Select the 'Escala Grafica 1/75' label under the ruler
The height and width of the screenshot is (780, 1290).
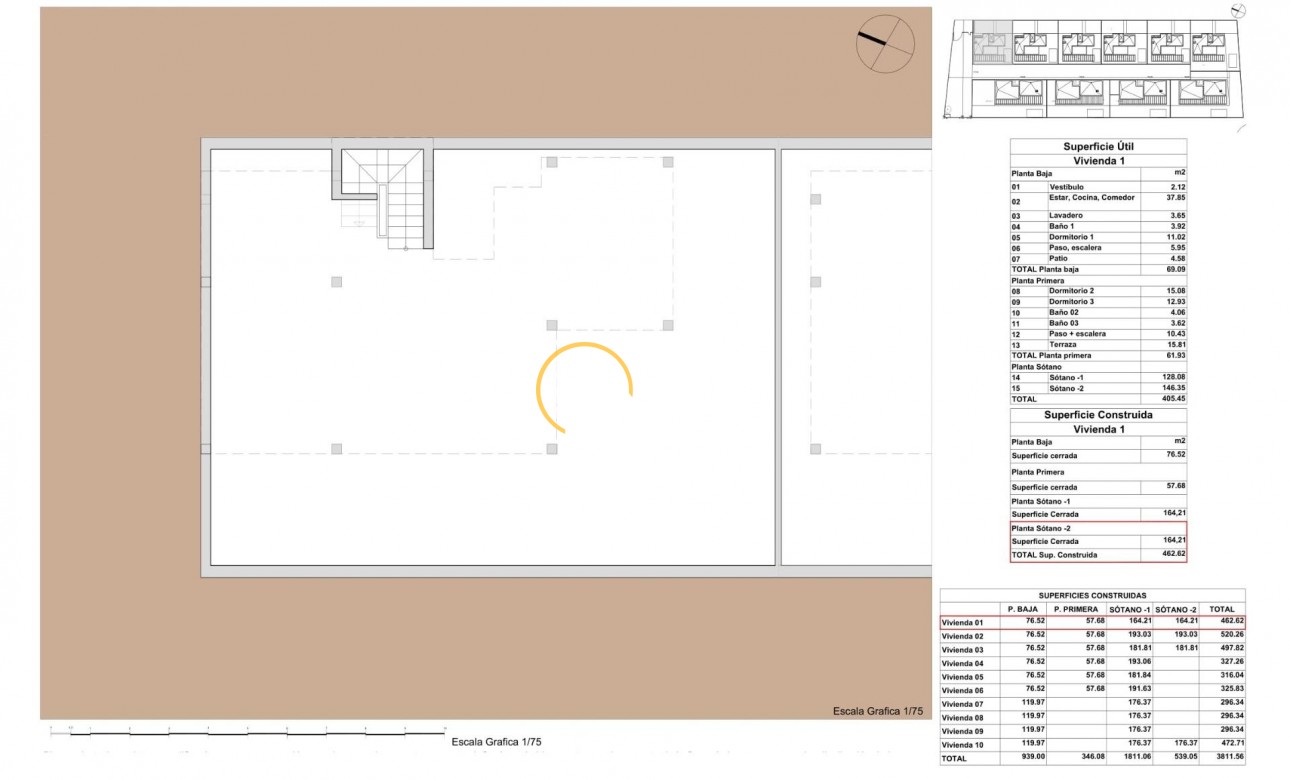click(496, 742)
